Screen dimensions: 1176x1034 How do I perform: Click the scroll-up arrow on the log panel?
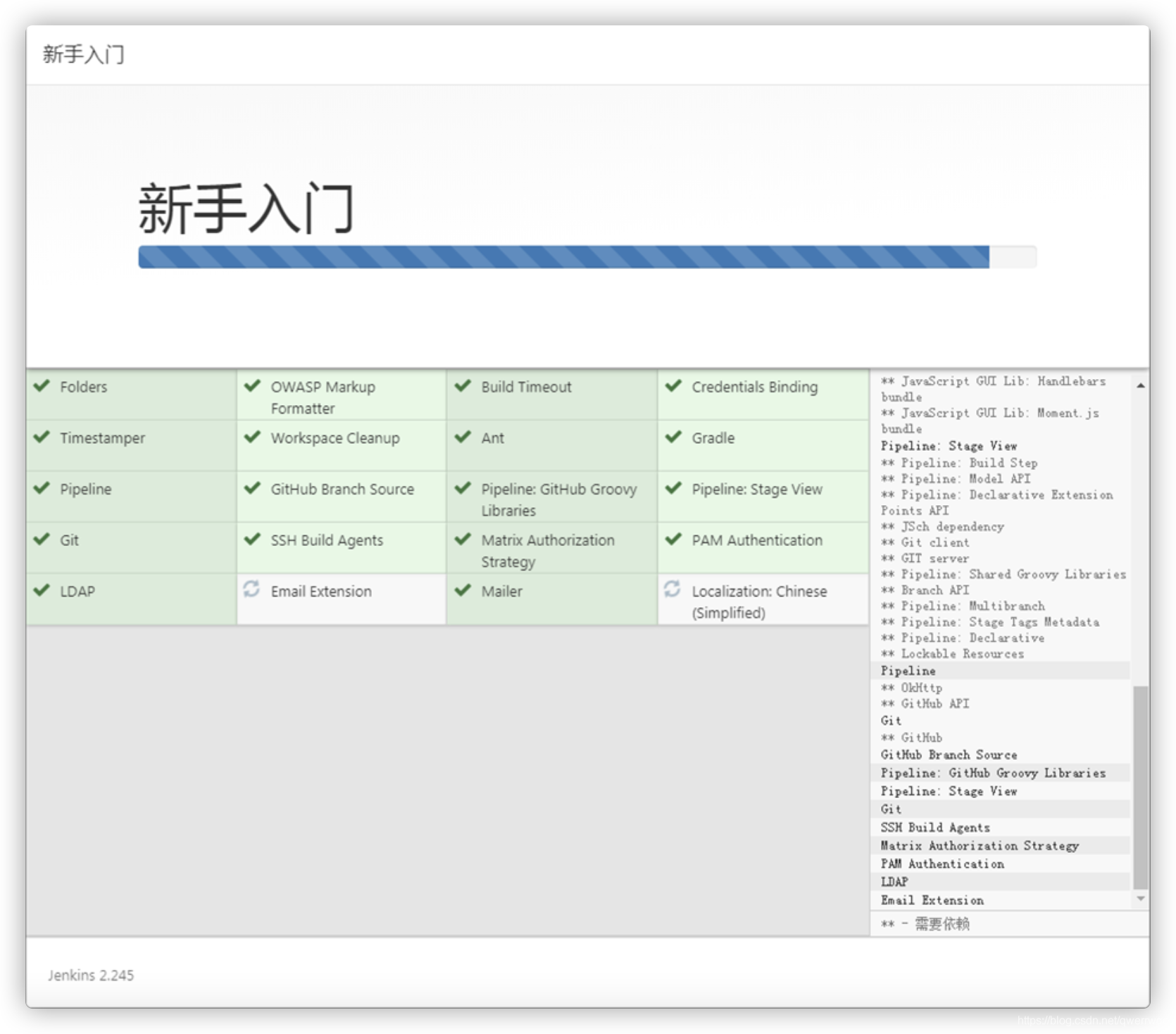(1142, 386)
